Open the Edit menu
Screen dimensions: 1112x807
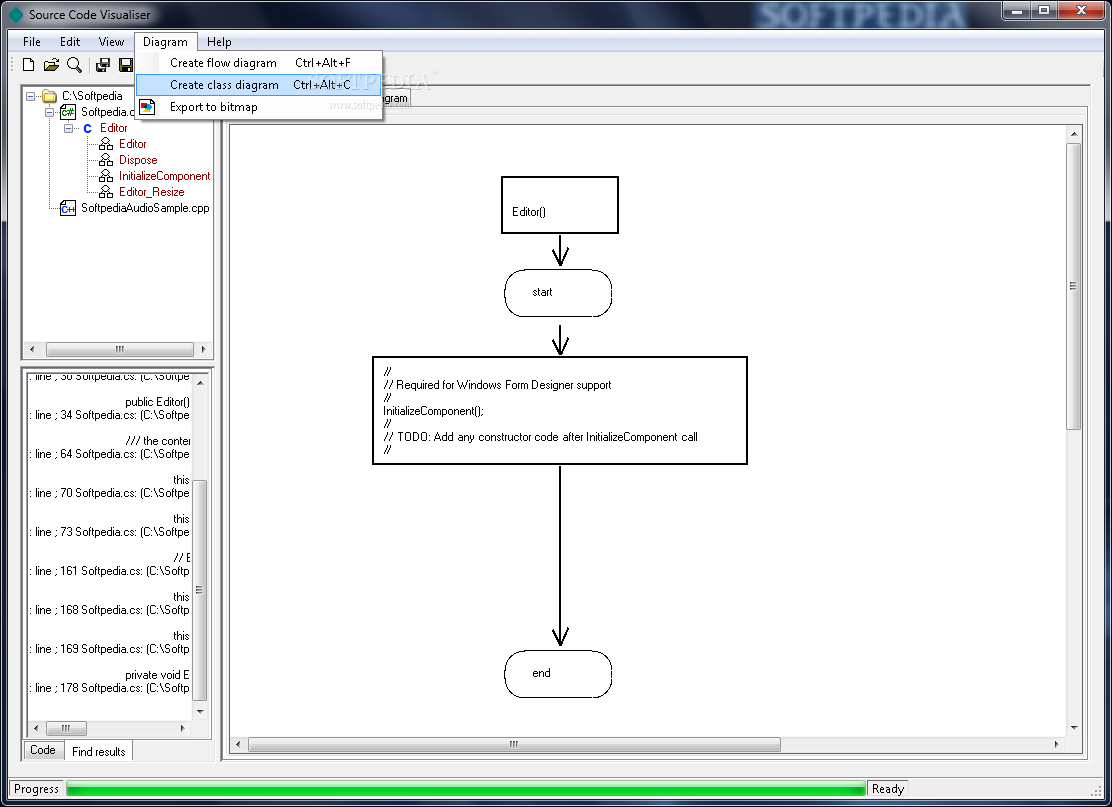pyautogui.click(x=70, y=42)
